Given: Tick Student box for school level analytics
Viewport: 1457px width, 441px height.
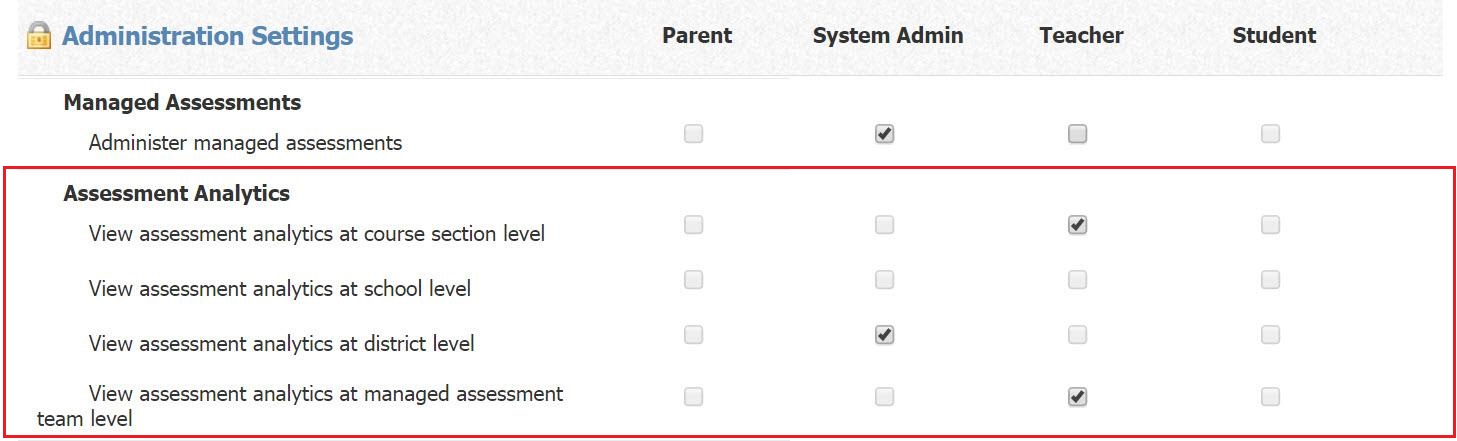Looking at the screenshot, I should [1270, 280].
